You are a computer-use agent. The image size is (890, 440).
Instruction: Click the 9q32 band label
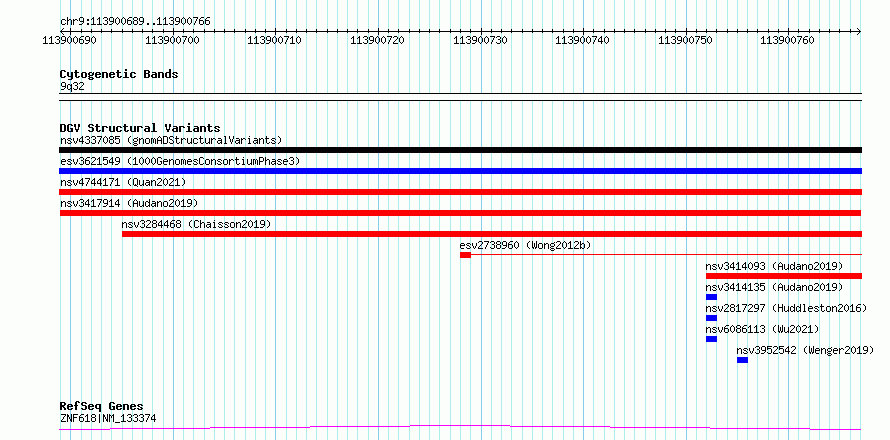(72, 87)
